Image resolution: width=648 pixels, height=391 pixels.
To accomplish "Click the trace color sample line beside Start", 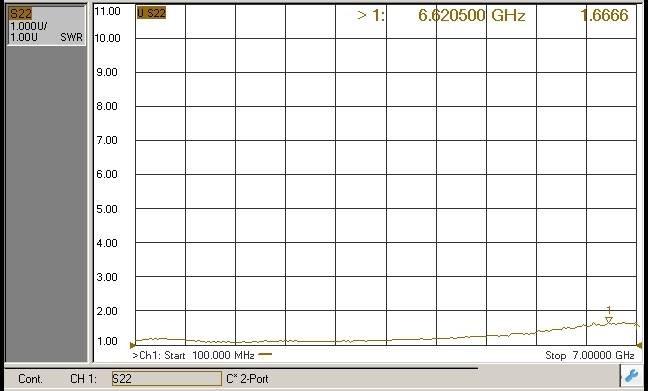I will click(265, 354).
